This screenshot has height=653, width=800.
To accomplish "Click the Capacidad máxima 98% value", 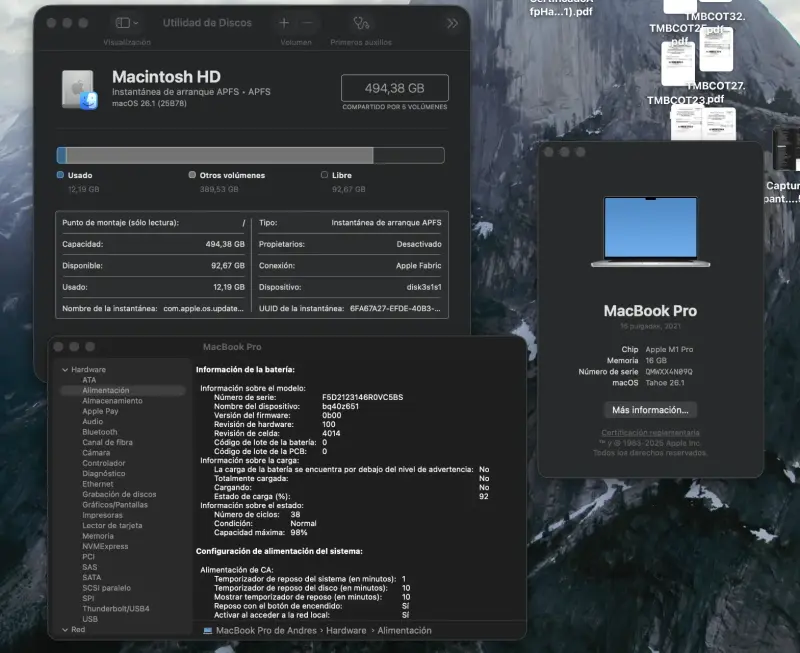I will click(298, 533).
